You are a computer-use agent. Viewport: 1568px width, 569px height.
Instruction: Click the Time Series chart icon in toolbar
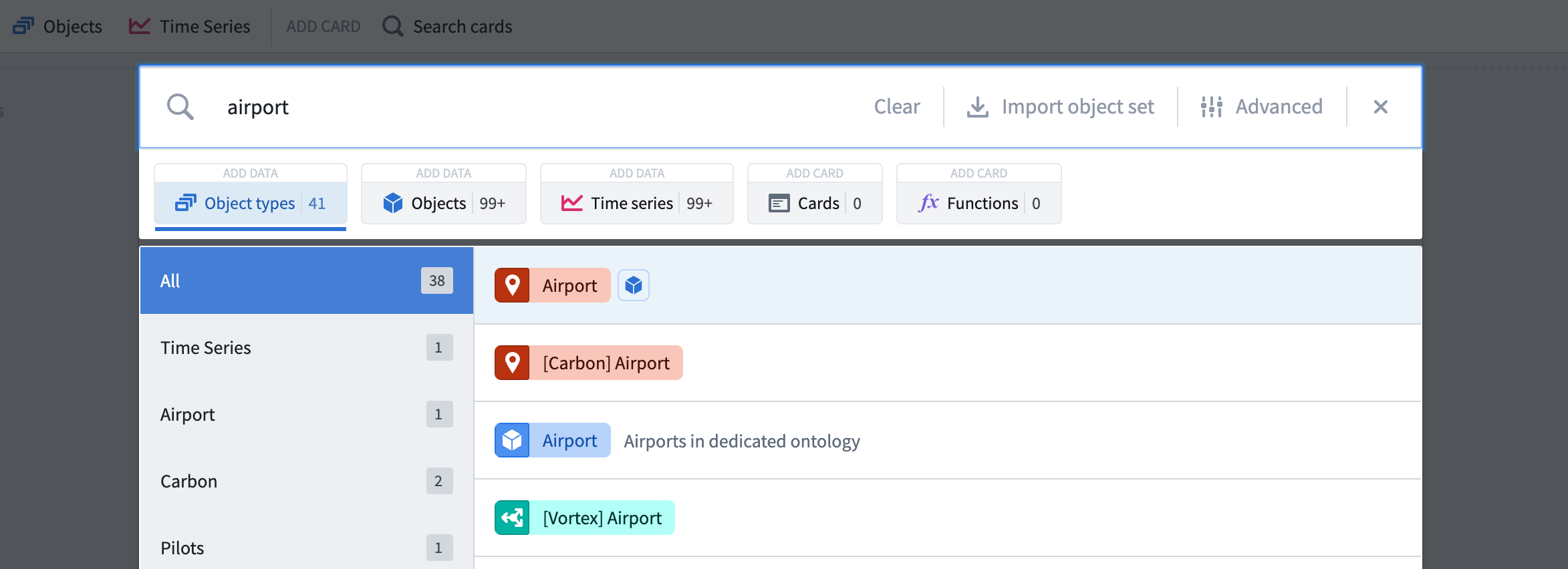point(140,26)
